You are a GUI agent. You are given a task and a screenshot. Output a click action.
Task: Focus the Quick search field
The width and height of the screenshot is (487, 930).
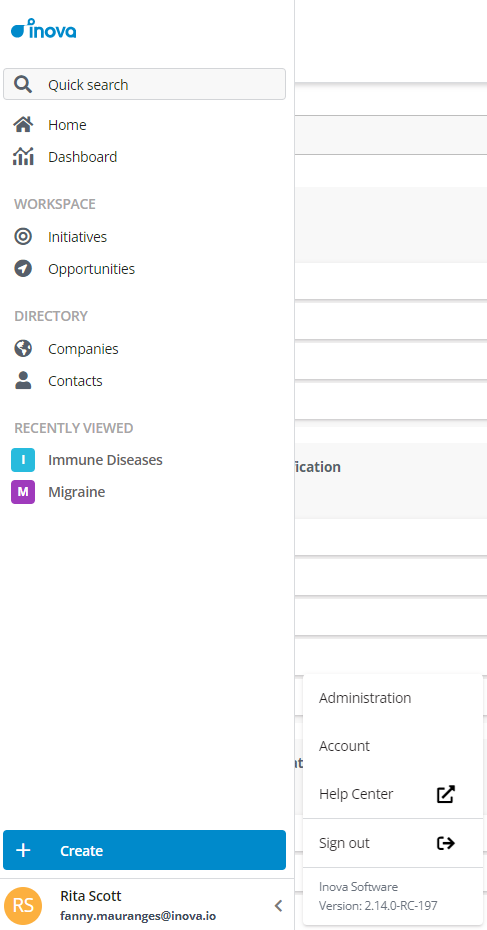click(144, 84)
